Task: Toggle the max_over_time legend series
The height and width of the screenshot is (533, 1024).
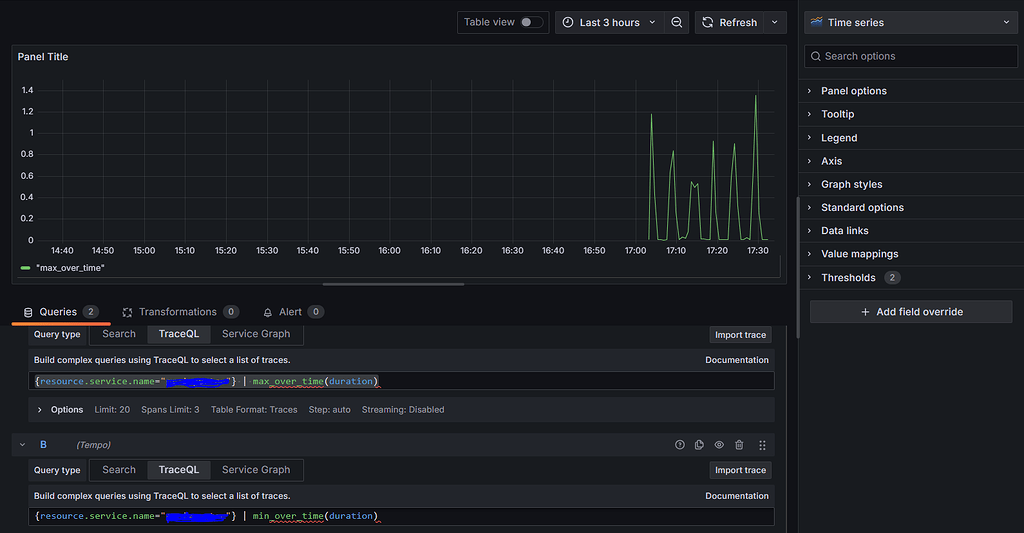Action: 70,268
